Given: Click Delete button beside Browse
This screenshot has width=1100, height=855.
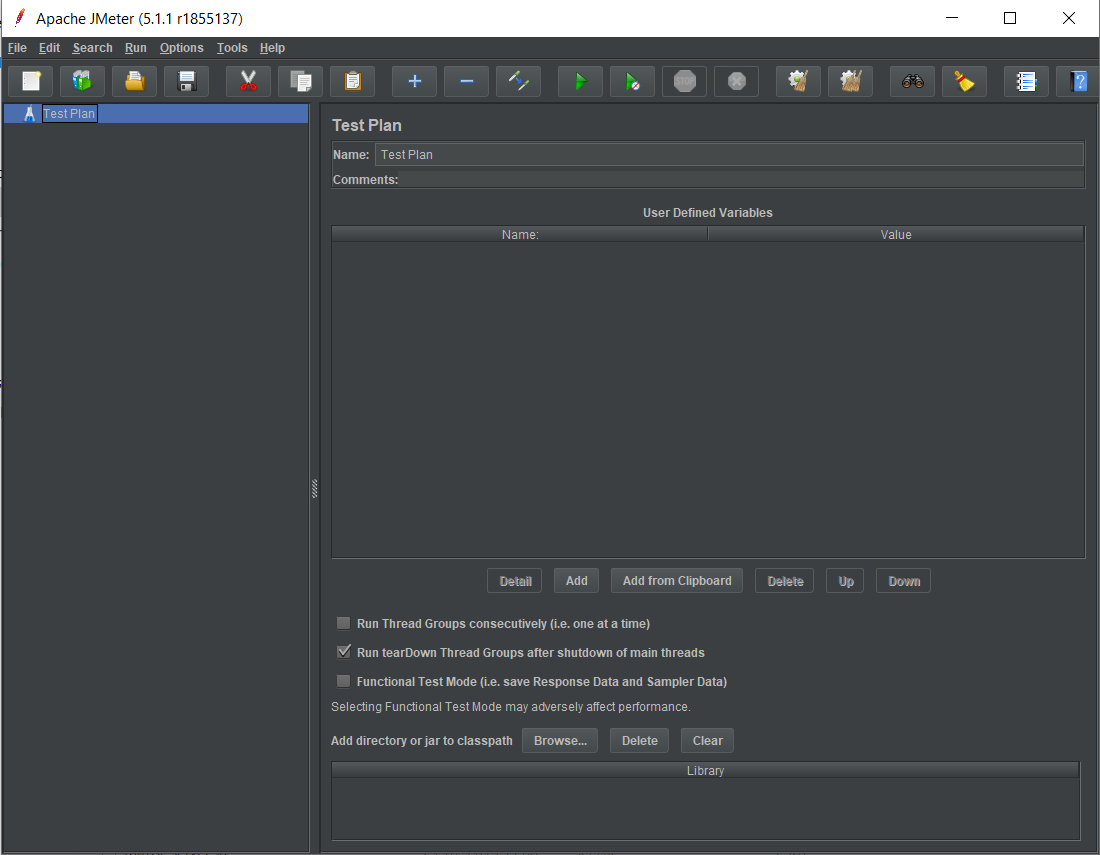Looking at the screenshot, I should tap(640, 741).
